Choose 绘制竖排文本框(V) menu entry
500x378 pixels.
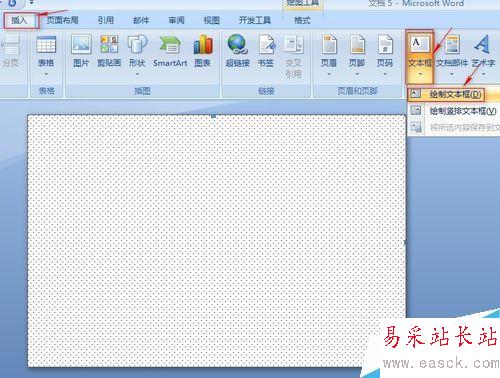coord(454,111)
